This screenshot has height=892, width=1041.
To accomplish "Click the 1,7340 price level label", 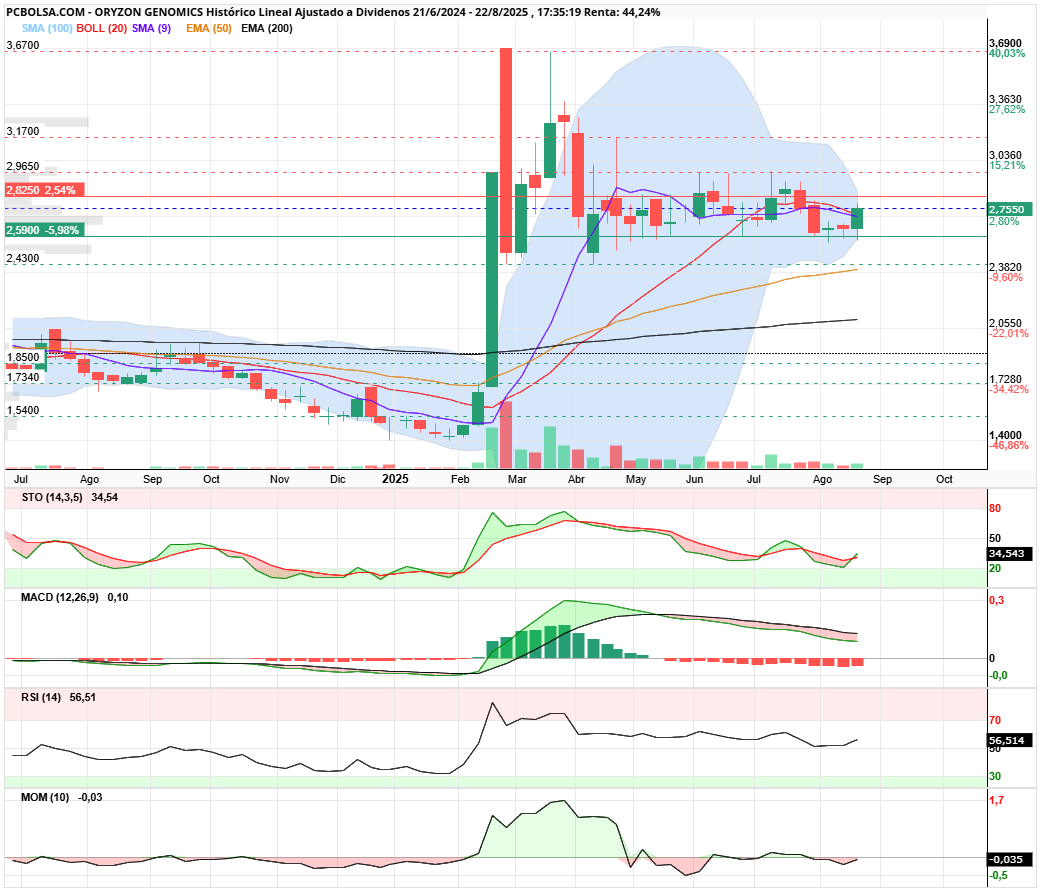I will point(23,377).
